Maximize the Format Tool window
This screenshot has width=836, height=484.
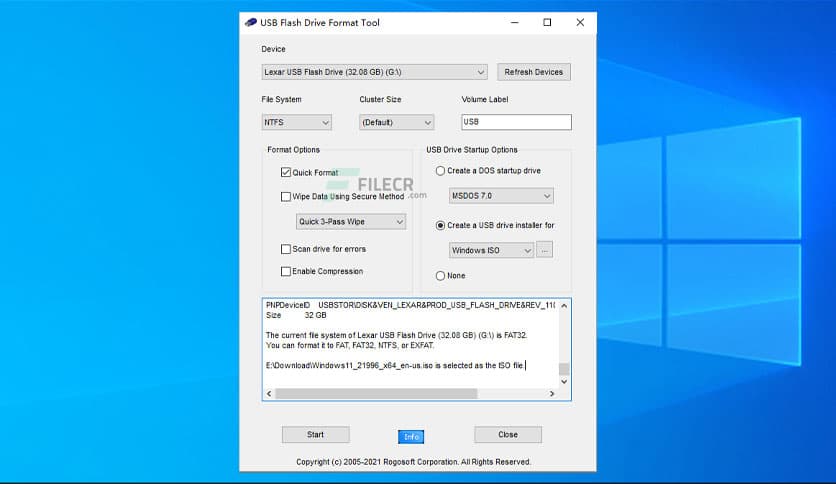547,22
